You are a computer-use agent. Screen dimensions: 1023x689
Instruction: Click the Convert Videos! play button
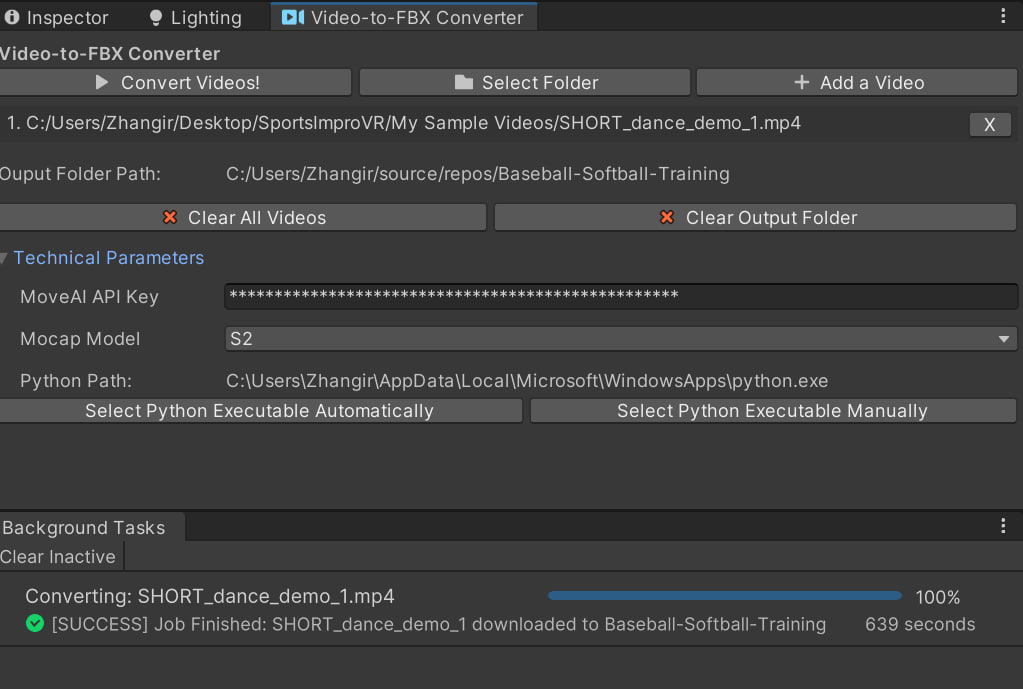[176, 83]
